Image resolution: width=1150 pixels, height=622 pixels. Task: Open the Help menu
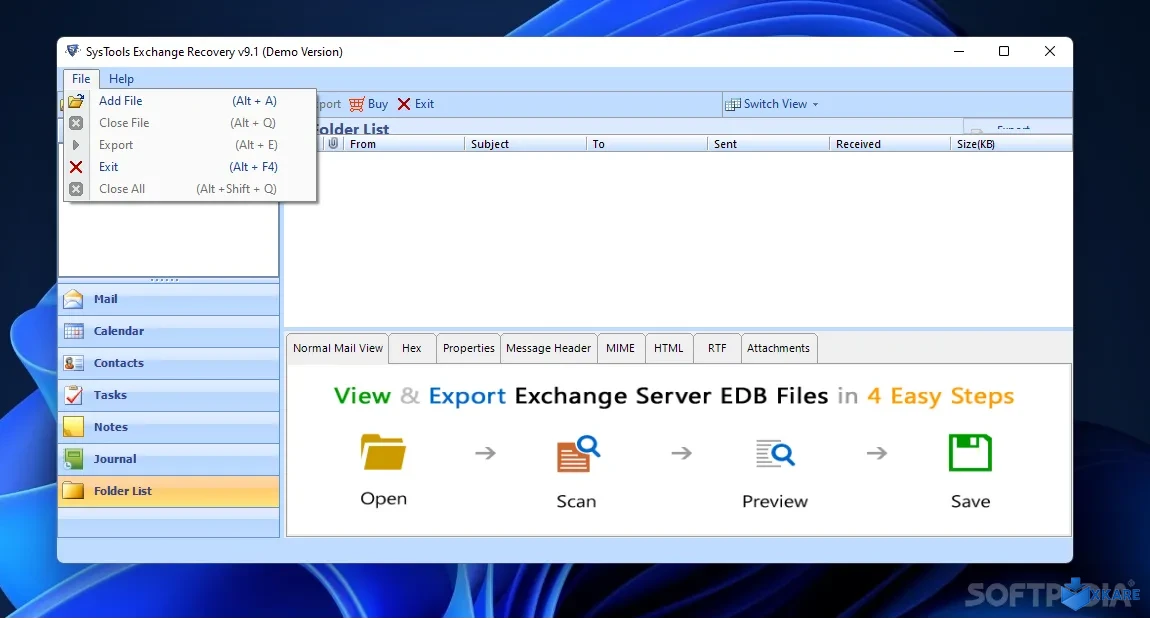pos(121,78)
